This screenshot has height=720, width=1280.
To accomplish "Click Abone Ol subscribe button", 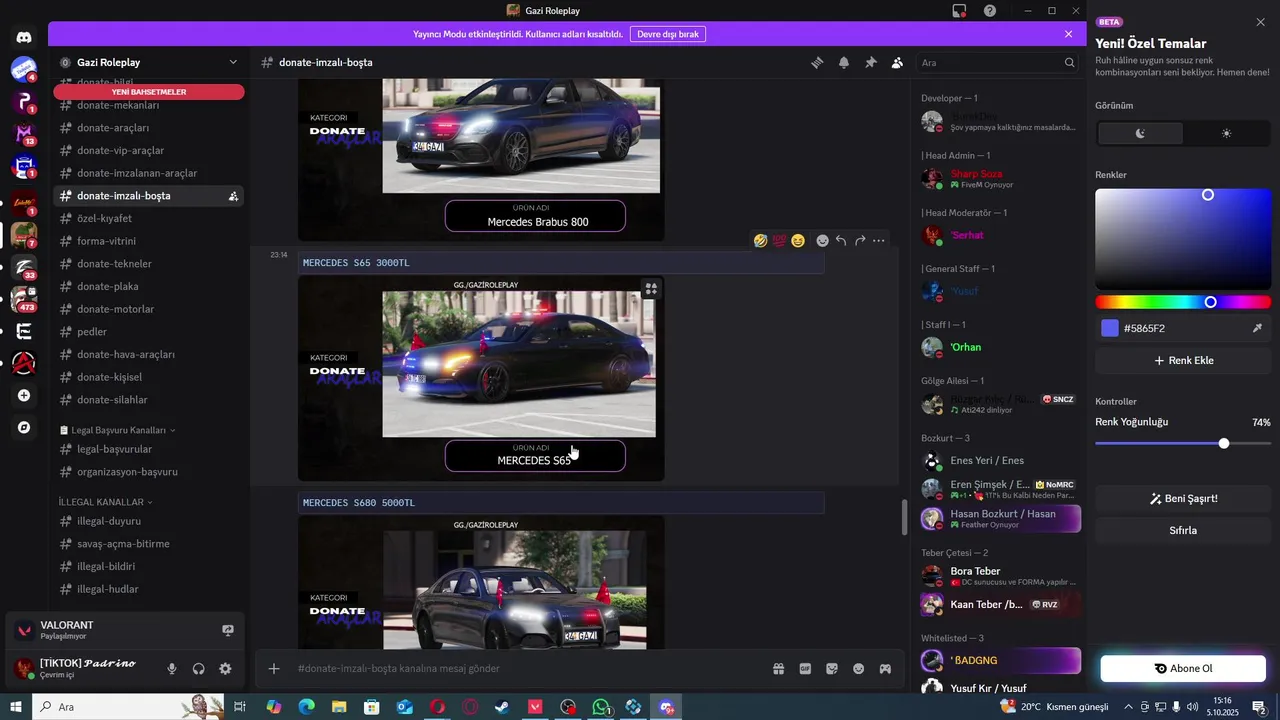I will tap(1183, 669).
